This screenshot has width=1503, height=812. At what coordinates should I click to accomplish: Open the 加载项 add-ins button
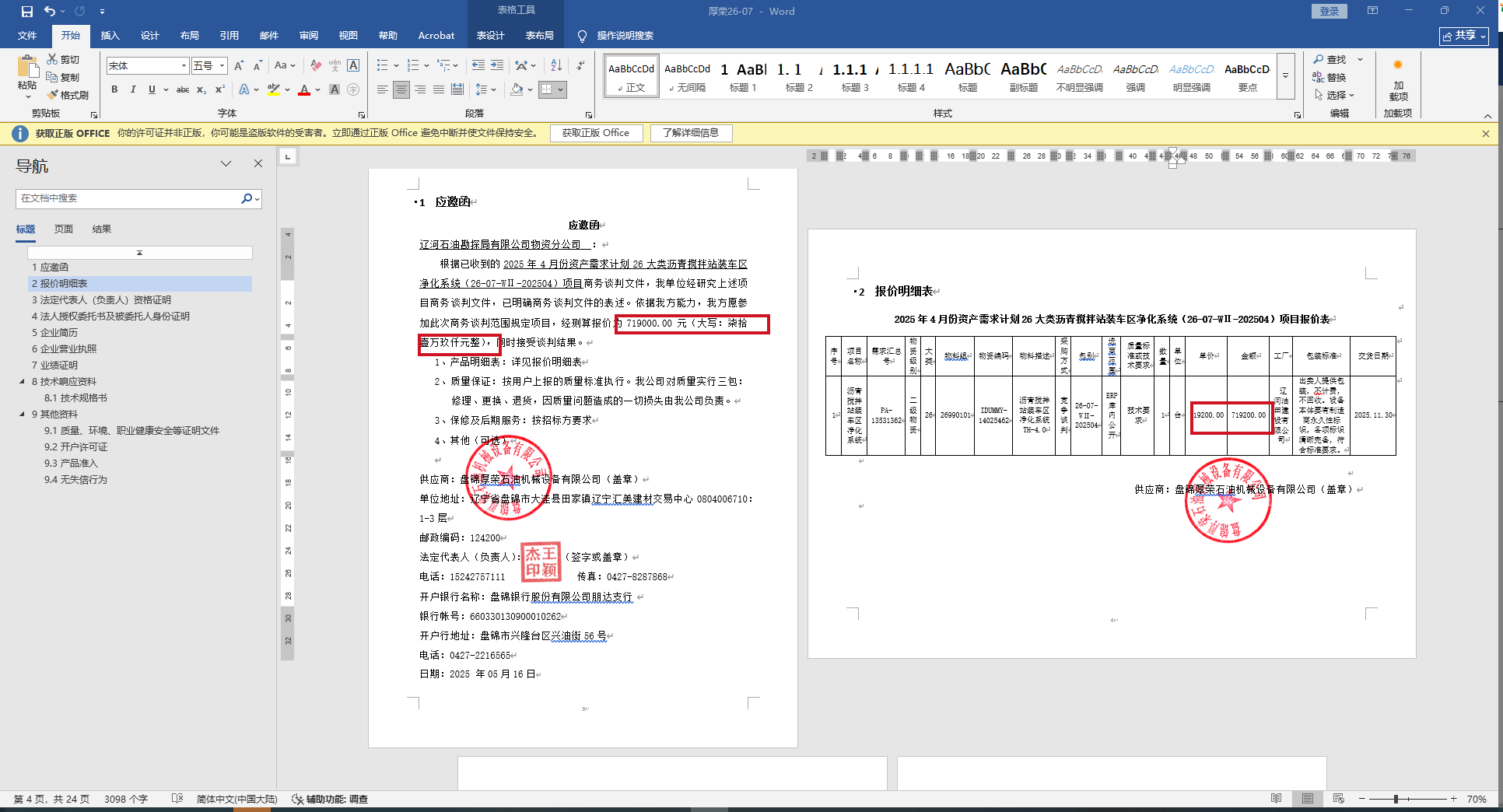pyautogui.click(x=1398, y=80)
